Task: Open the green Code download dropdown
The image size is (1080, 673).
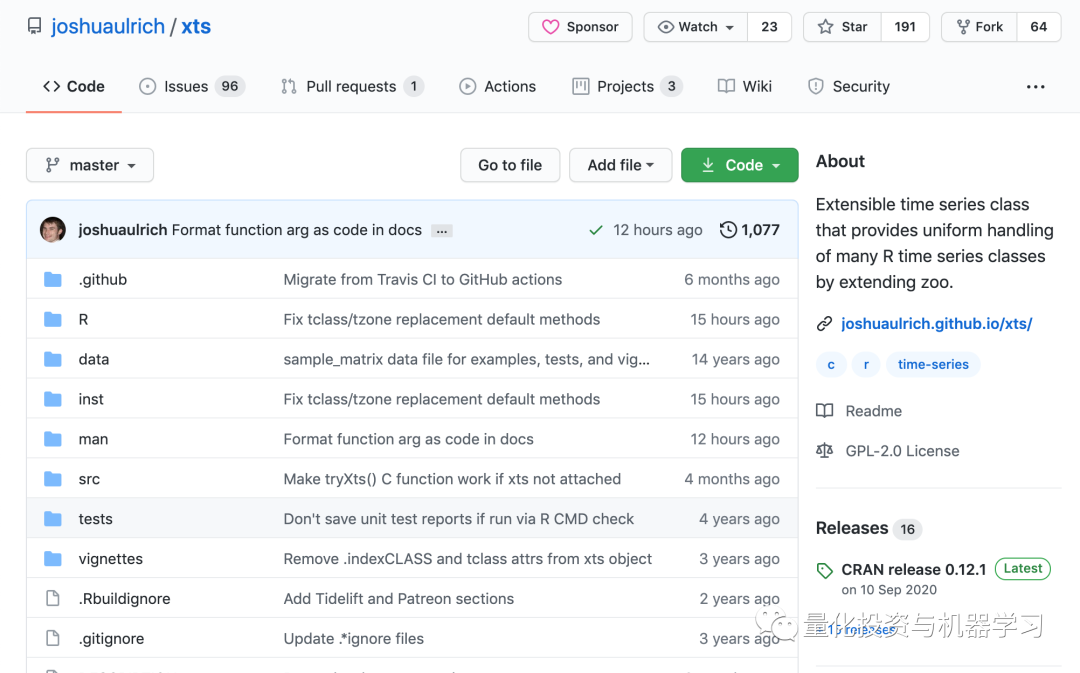Action: pyautogui.click(x=739, y=165)
